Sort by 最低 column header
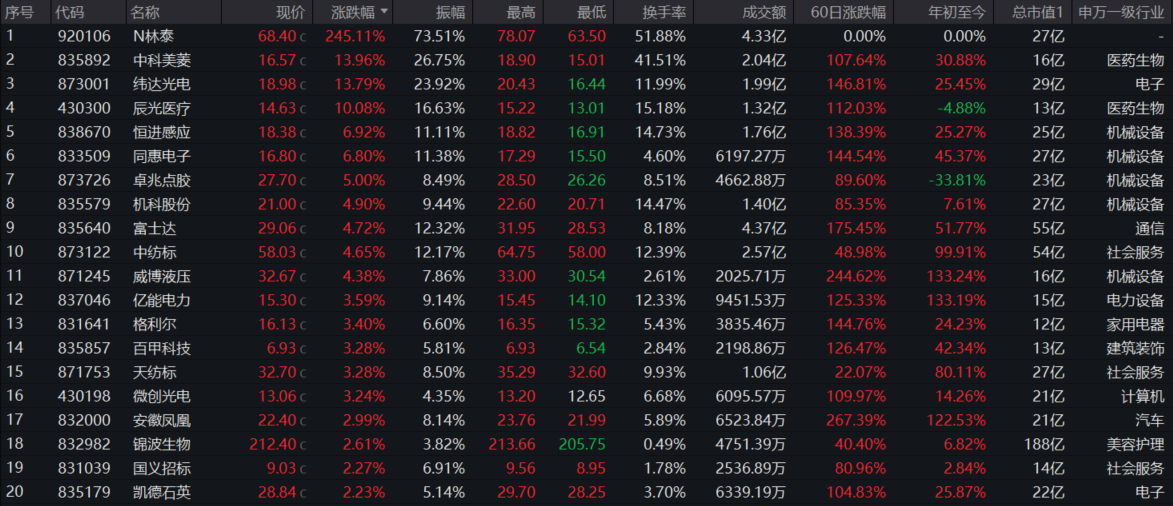This screenshot has width=1173, height=506. 592,12
